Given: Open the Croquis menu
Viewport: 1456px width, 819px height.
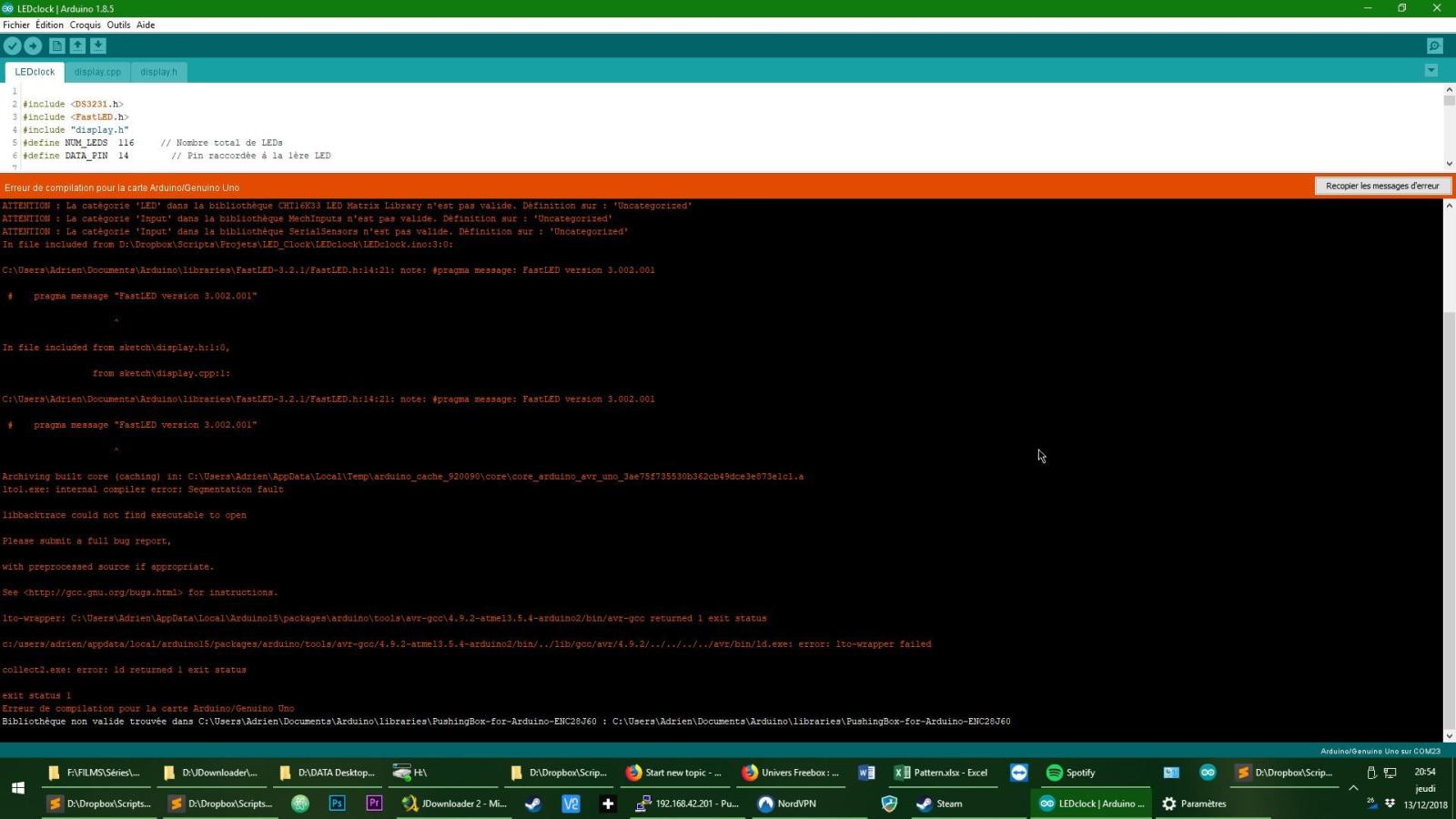Looking at the screenshot, I should point(85,25).
